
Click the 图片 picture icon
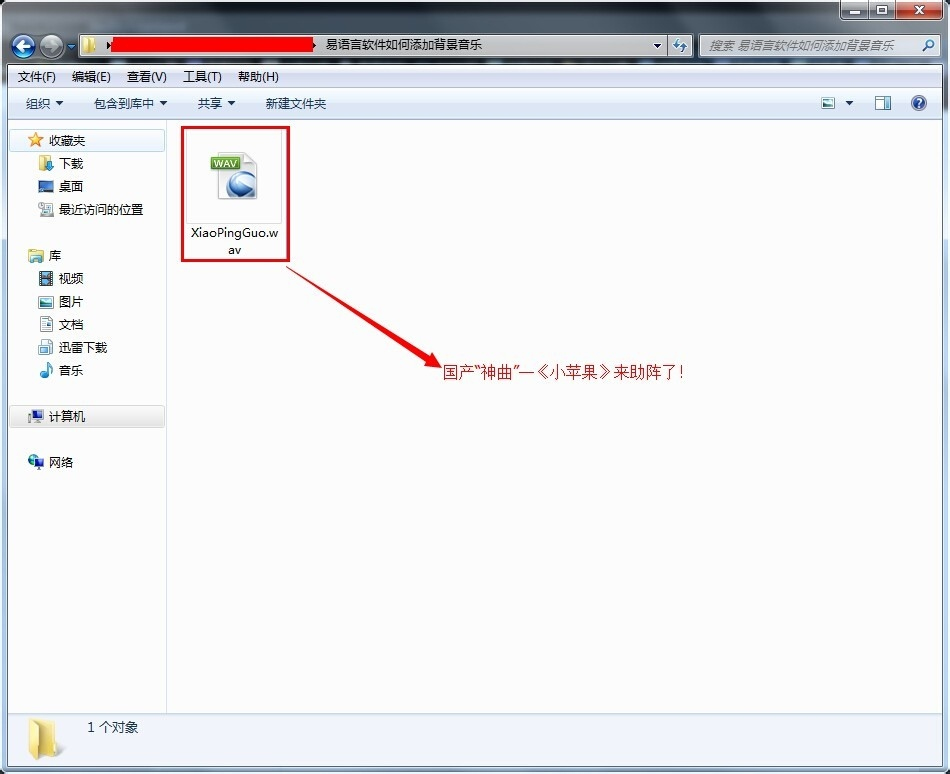(45, 302)
